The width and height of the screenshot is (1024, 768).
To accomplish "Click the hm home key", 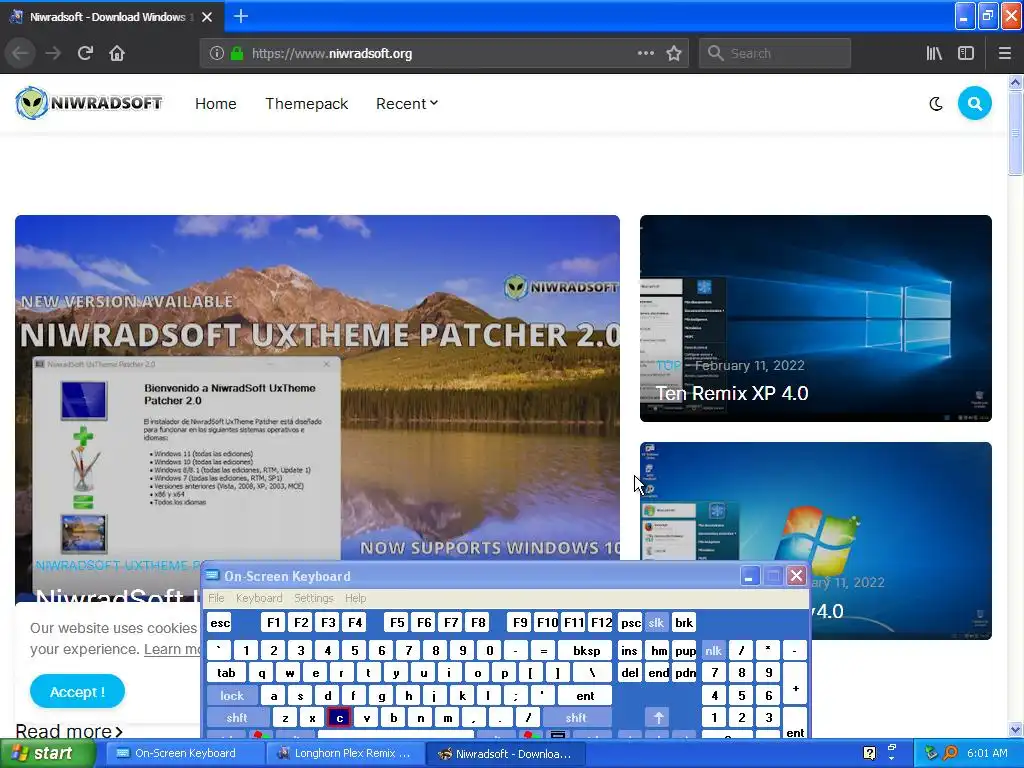I will [658, 650].
